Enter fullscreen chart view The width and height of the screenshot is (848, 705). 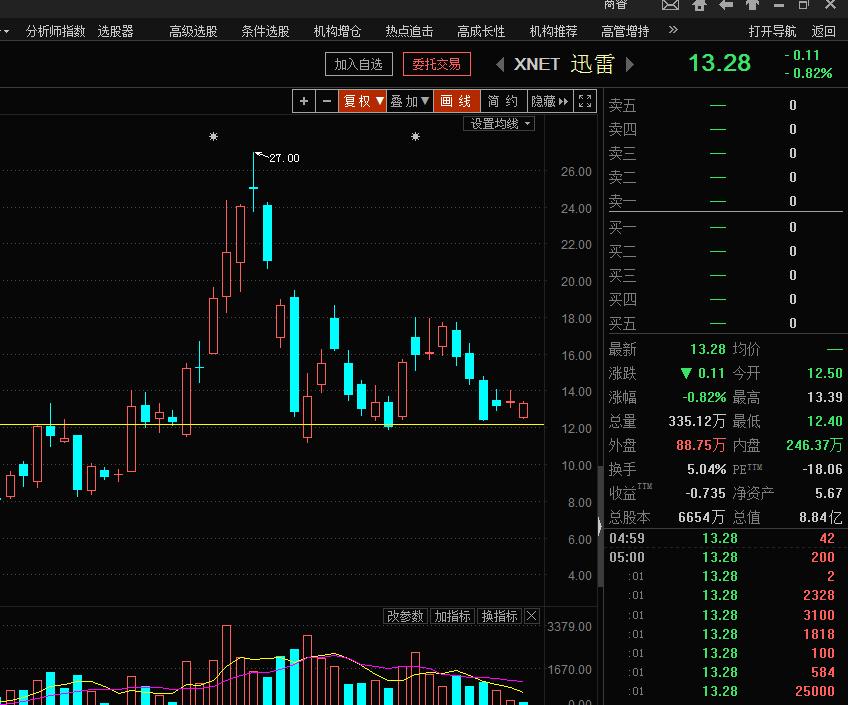(587, 101)
